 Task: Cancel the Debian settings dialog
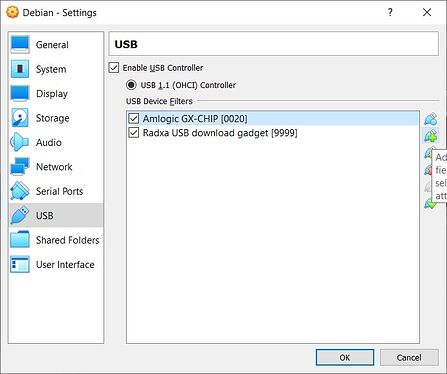coord(409,358)
